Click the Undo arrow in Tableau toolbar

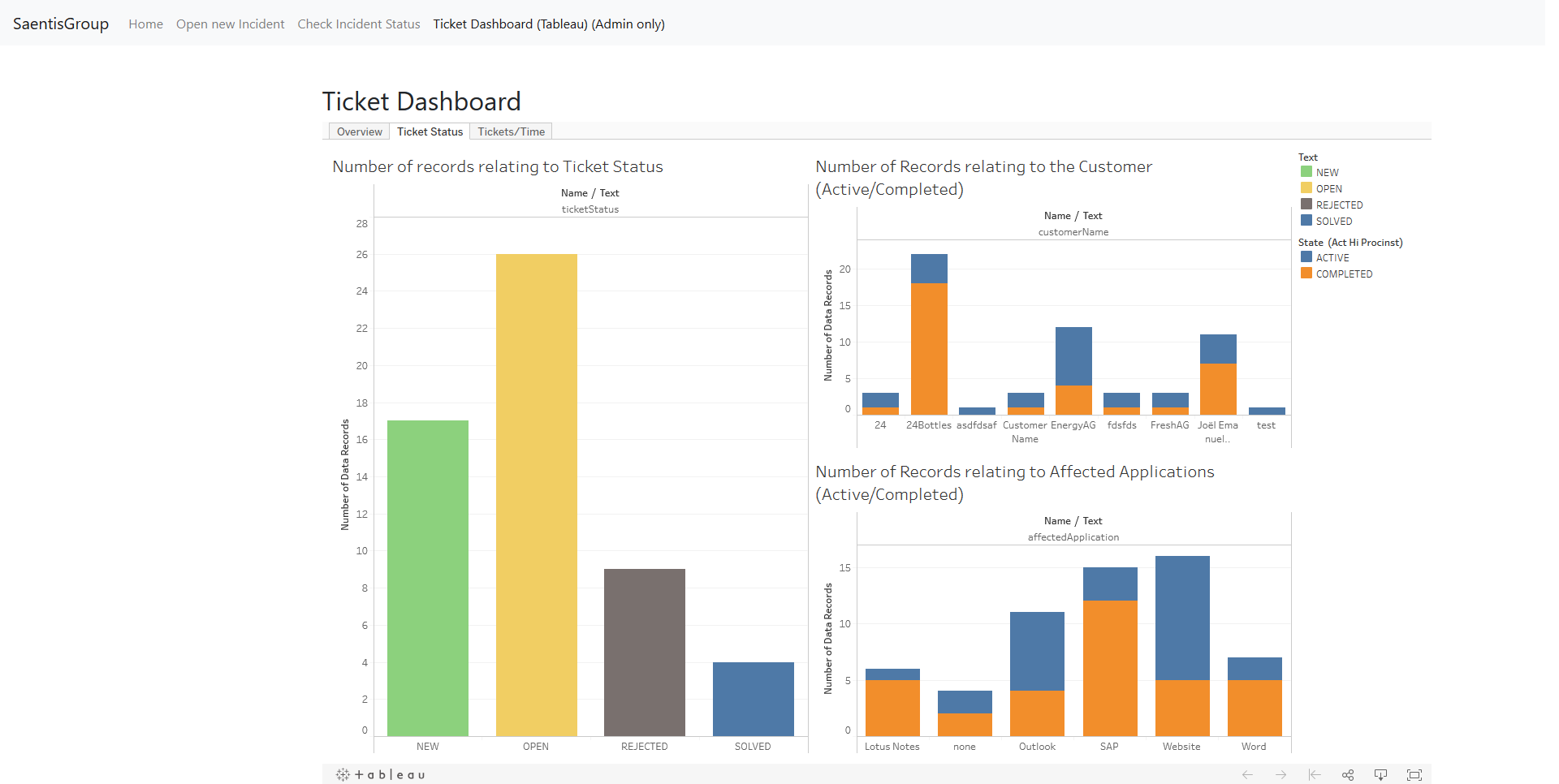pos(1247,775)
